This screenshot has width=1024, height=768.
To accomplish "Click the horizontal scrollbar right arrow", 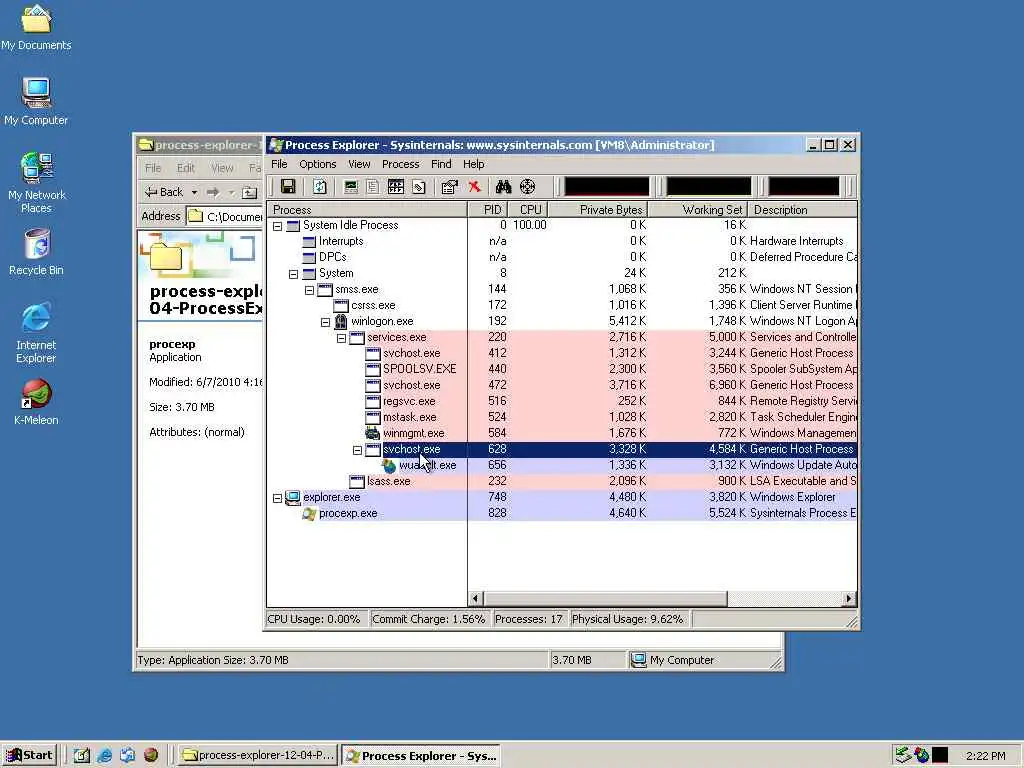I will click(x=849, y=598).
